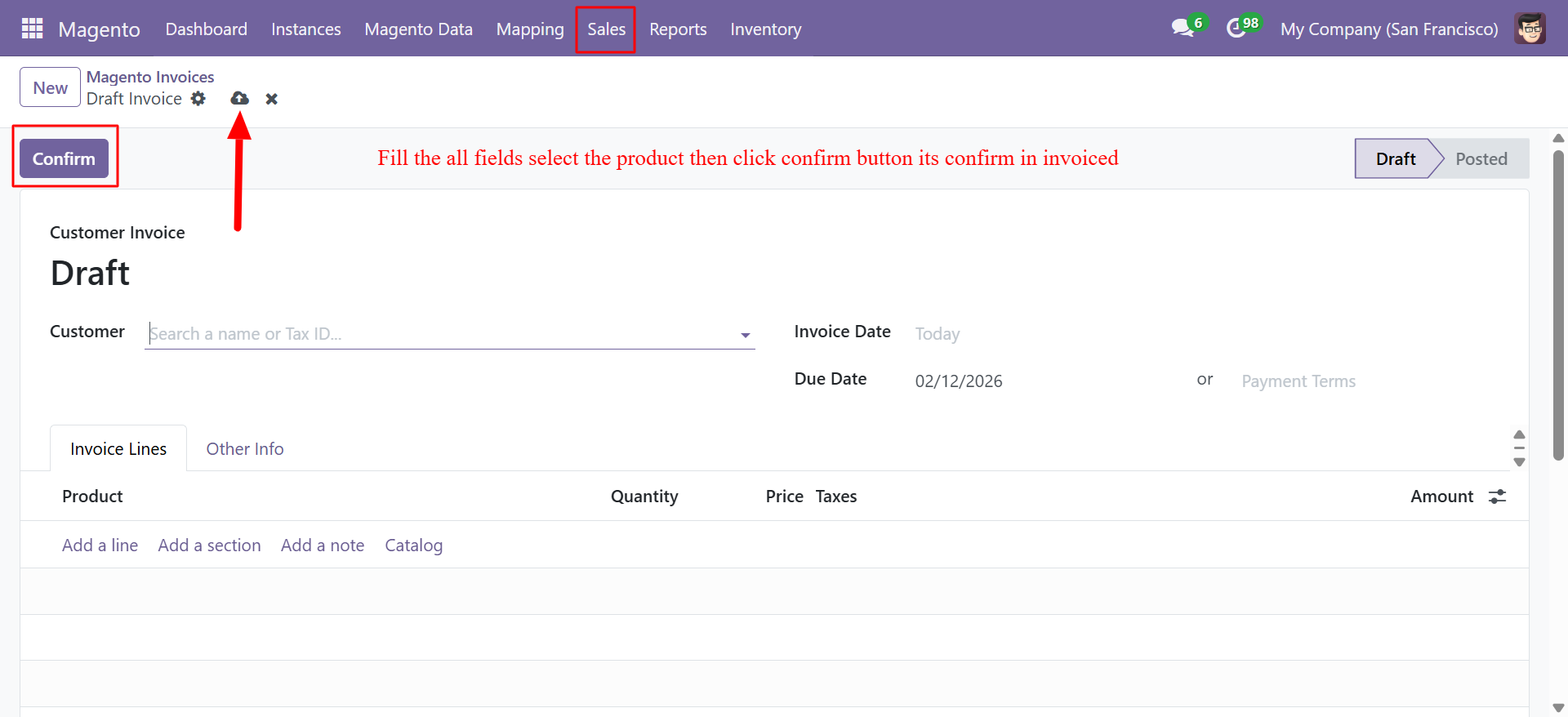The width and height of the screenshot is (1568, 717).
Task: Select the Posted status stage
Action: click(1481, 158)
